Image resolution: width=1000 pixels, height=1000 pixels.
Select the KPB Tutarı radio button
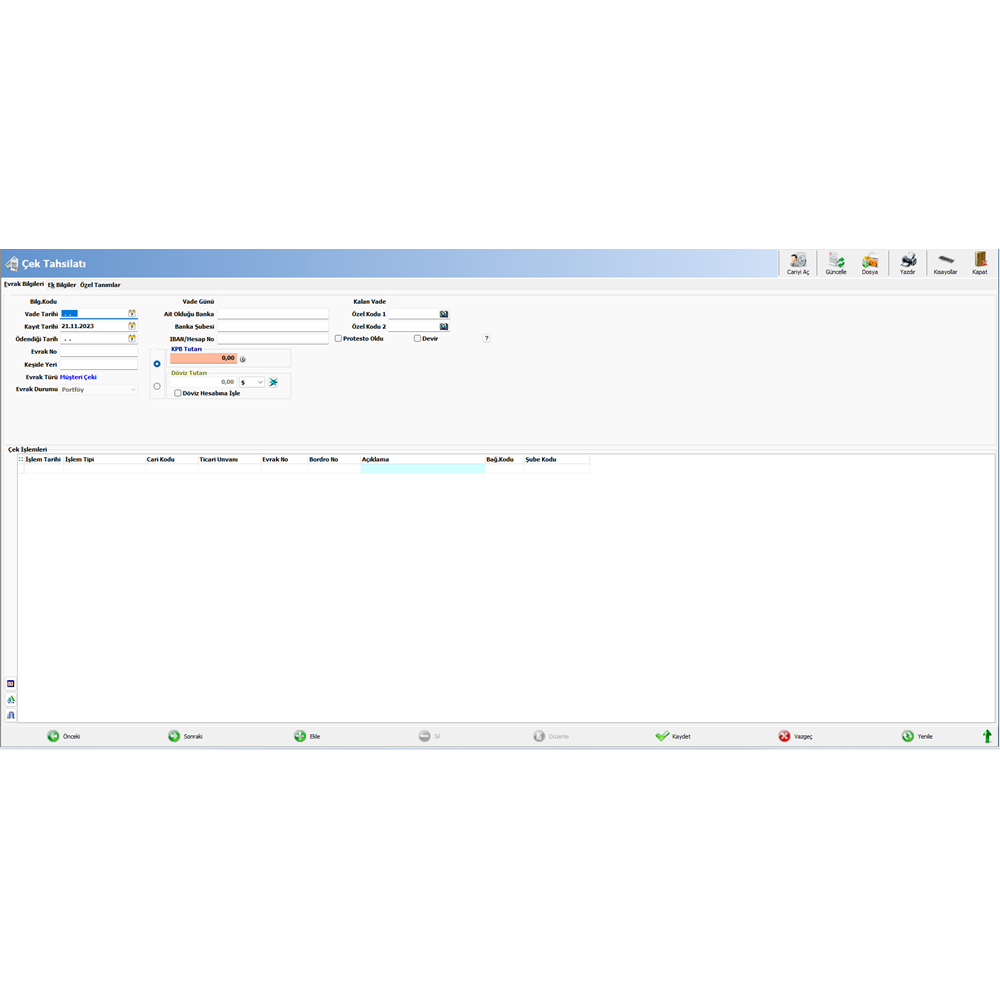(156, 362)
